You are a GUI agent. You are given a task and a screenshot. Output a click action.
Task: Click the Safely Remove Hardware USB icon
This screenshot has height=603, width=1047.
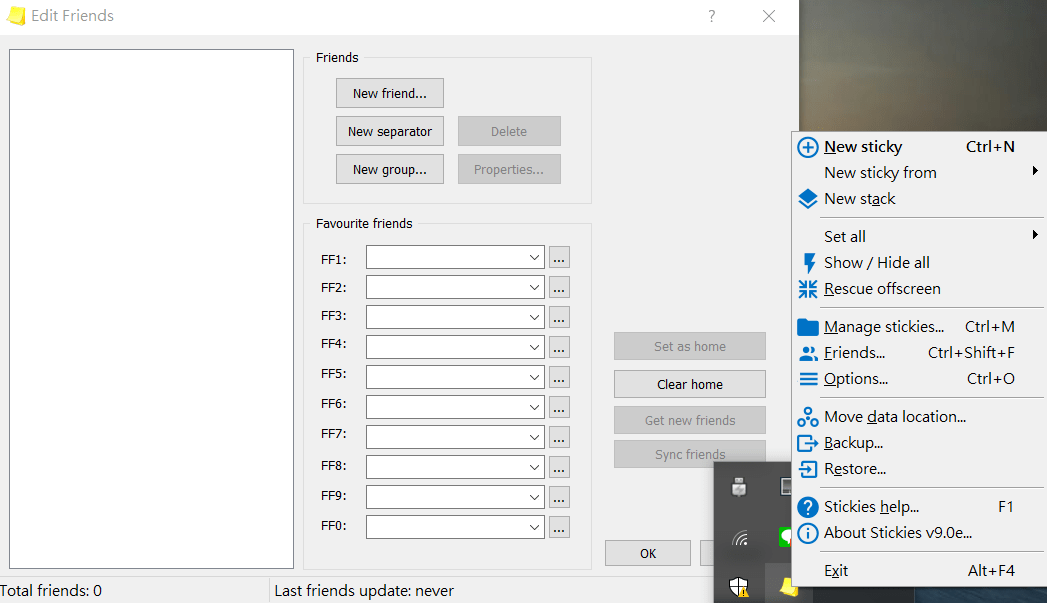click(x=739, y=488)
